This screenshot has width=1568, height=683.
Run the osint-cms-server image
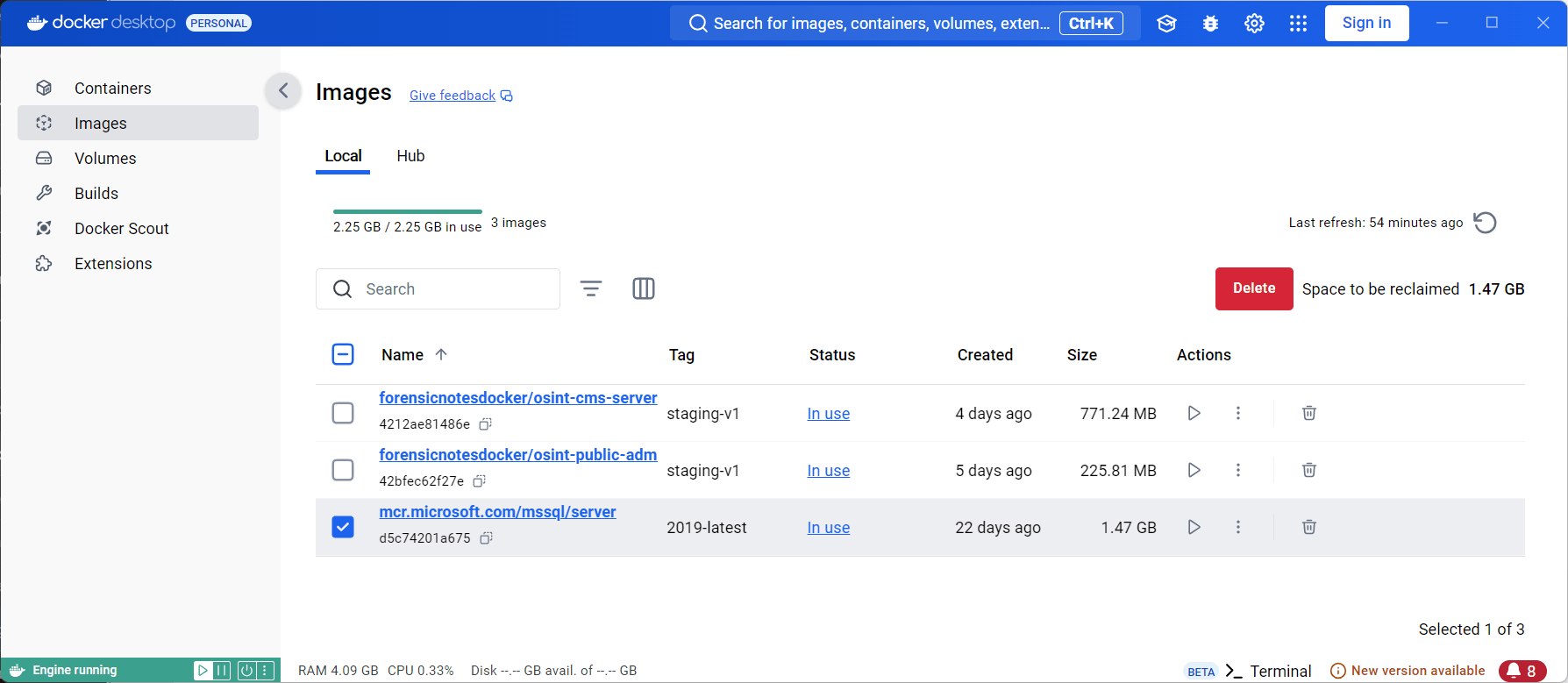1194,413
